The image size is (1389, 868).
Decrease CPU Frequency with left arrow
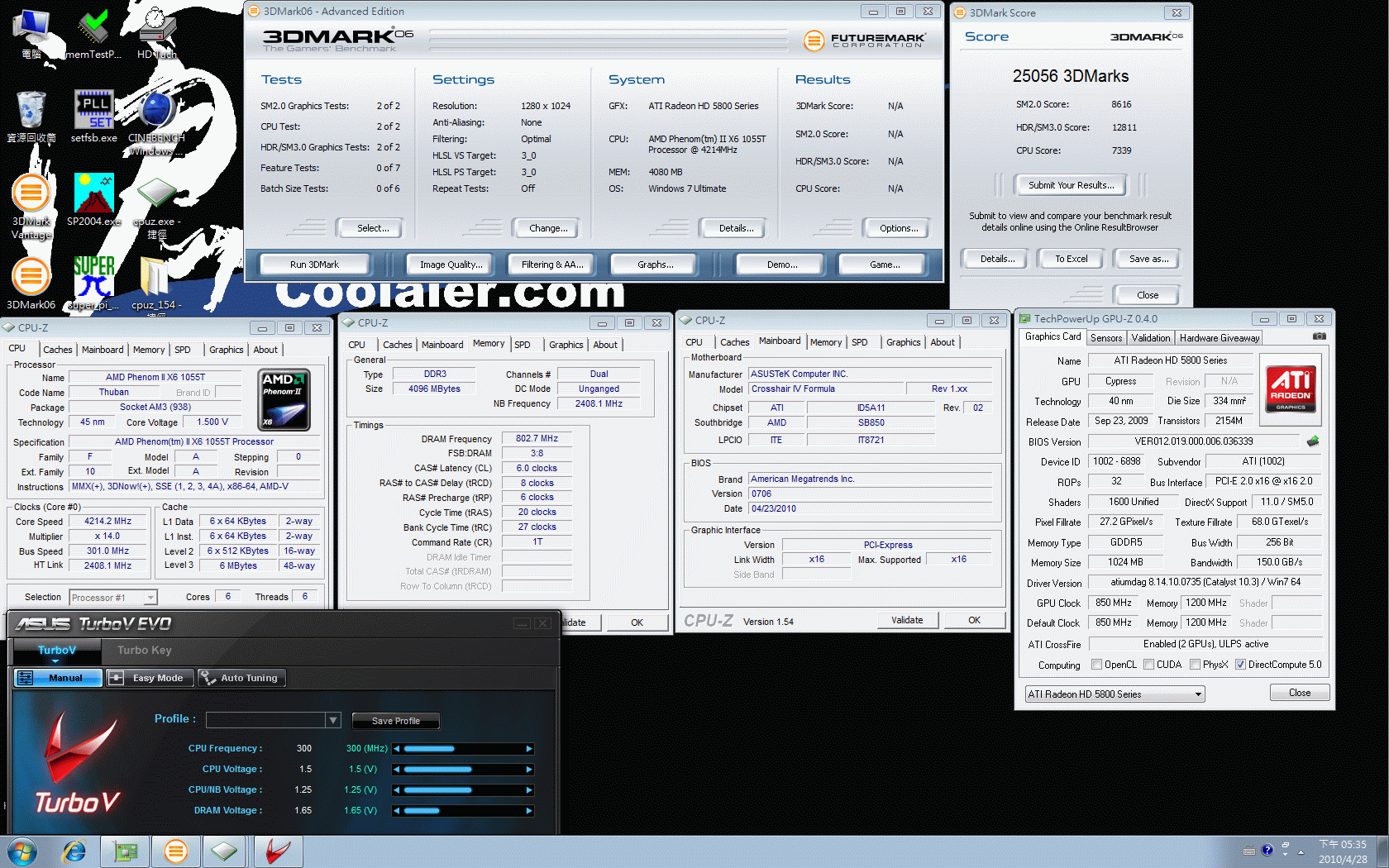(x=398, y=749)
